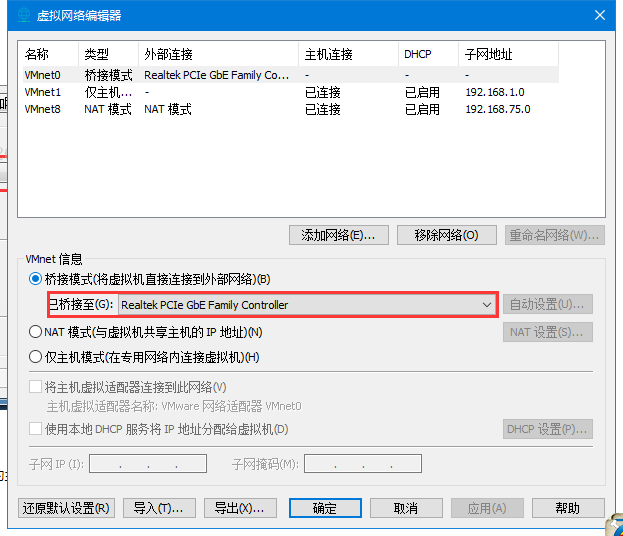Click the 自动设置(U)... button
623x536 pixels.
point(548,304)
